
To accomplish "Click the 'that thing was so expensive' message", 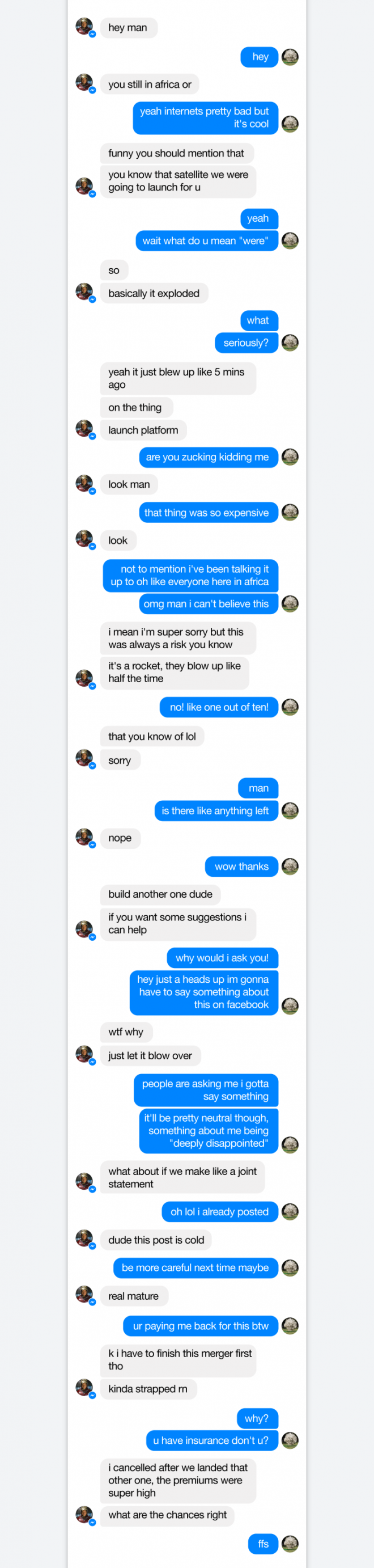I will 208,513.
